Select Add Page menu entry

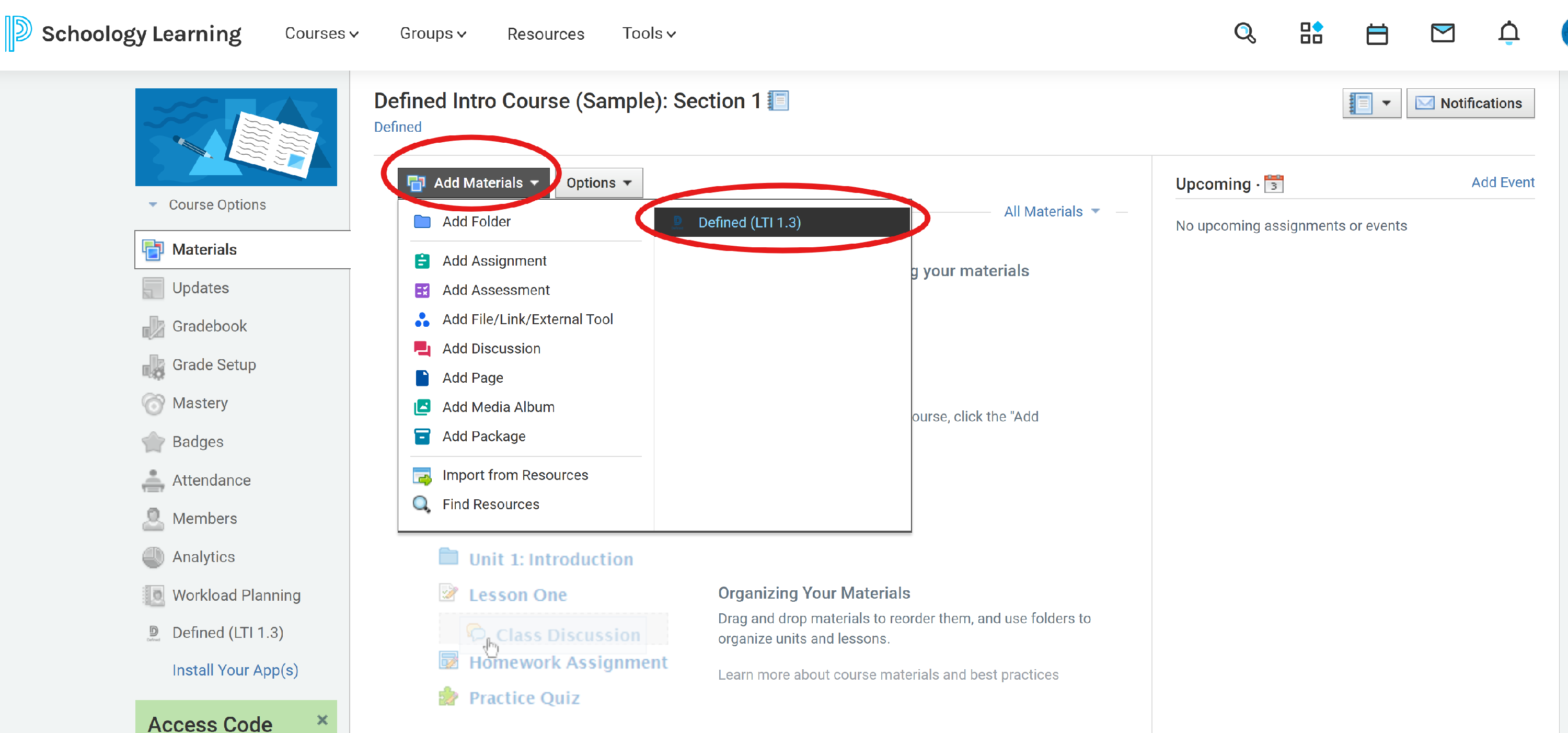[472, 377]
